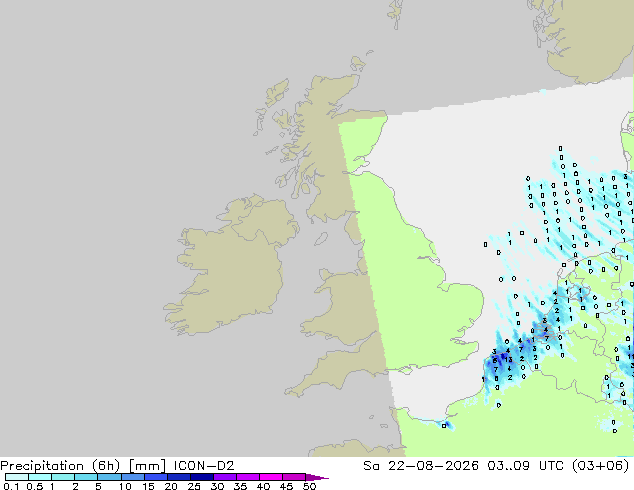Click the violet swatch between 30 and 35
This screenshot has width=634, height=490.
pos(225,477)
